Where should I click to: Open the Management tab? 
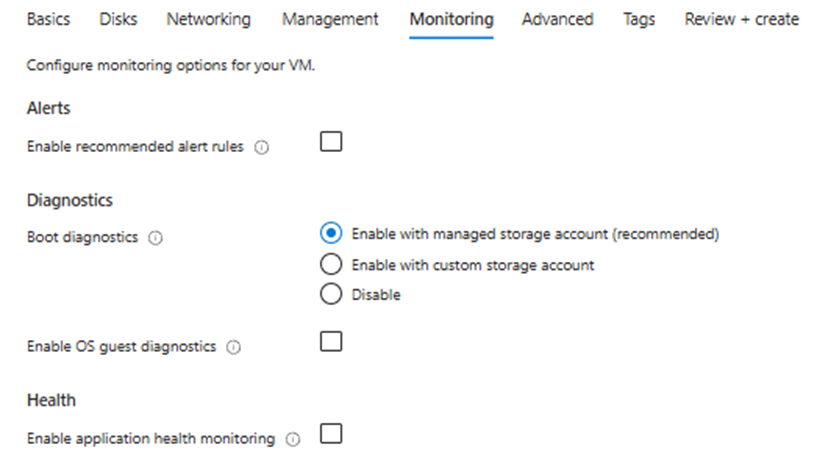coord(330,19)
